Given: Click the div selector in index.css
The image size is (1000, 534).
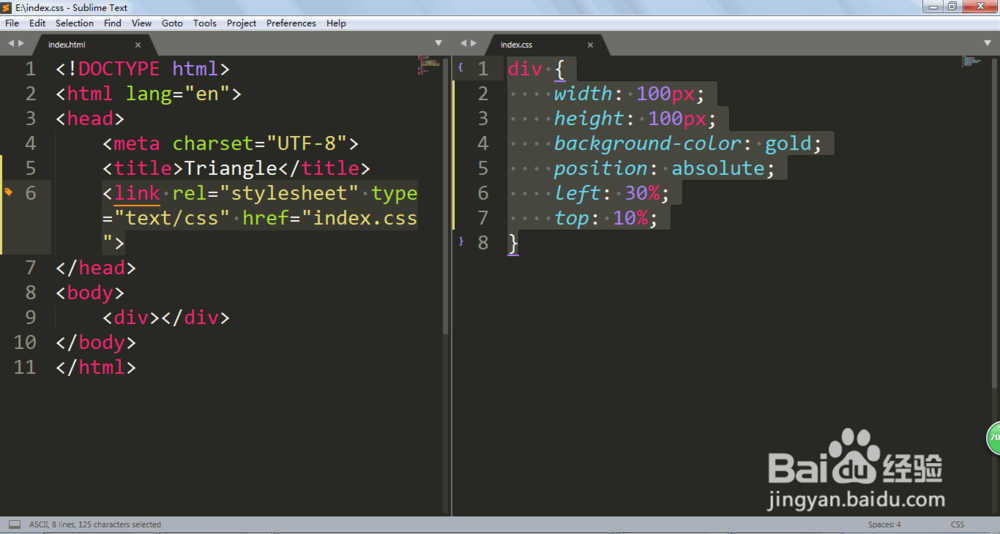Looking at the screenshot, I should [525, 68].
